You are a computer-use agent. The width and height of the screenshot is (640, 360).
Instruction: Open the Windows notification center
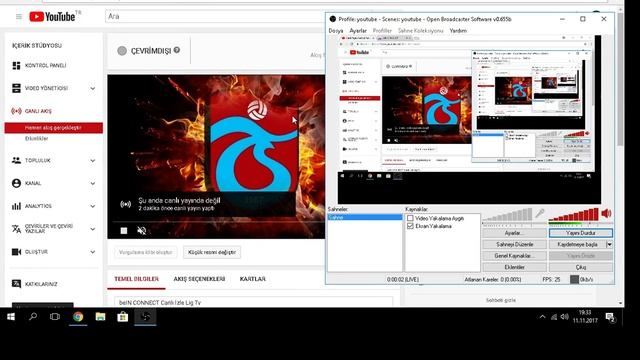coord(610,317)
